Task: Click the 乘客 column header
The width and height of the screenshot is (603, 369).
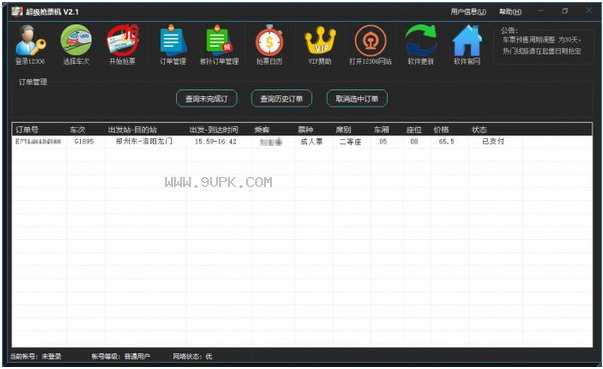Action: coord(262,130)
